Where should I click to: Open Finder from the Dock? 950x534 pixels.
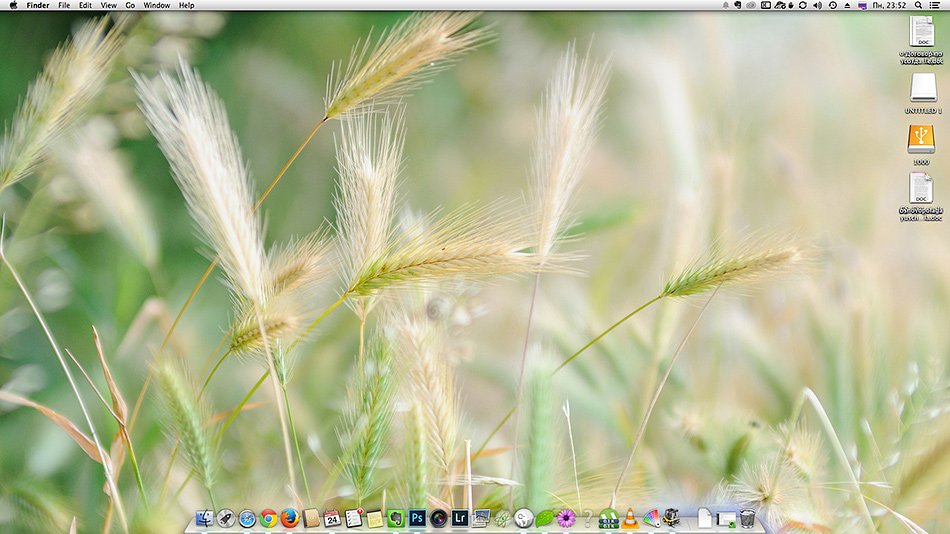tap(204, 518)
